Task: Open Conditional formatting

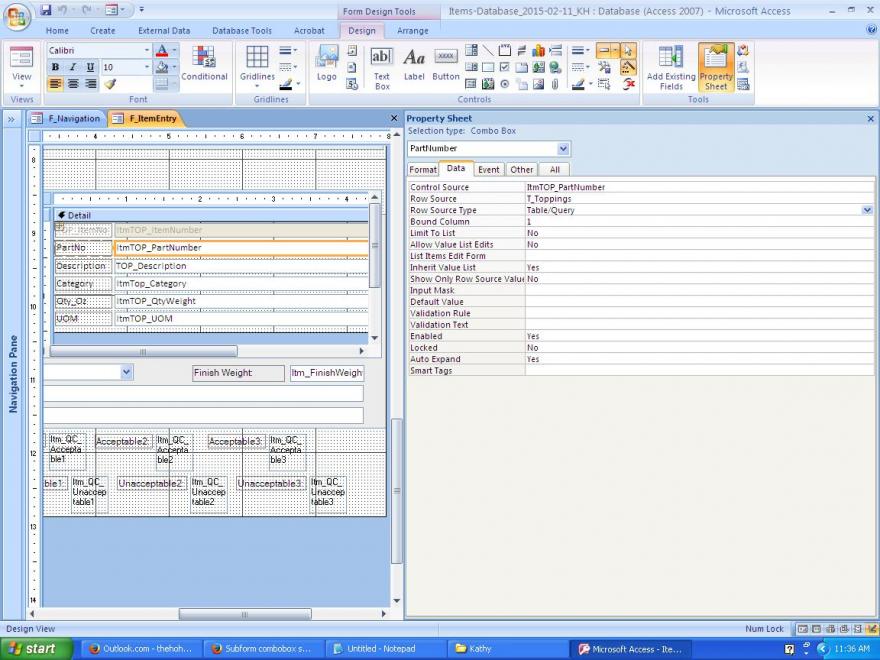Action: [204, 63]
